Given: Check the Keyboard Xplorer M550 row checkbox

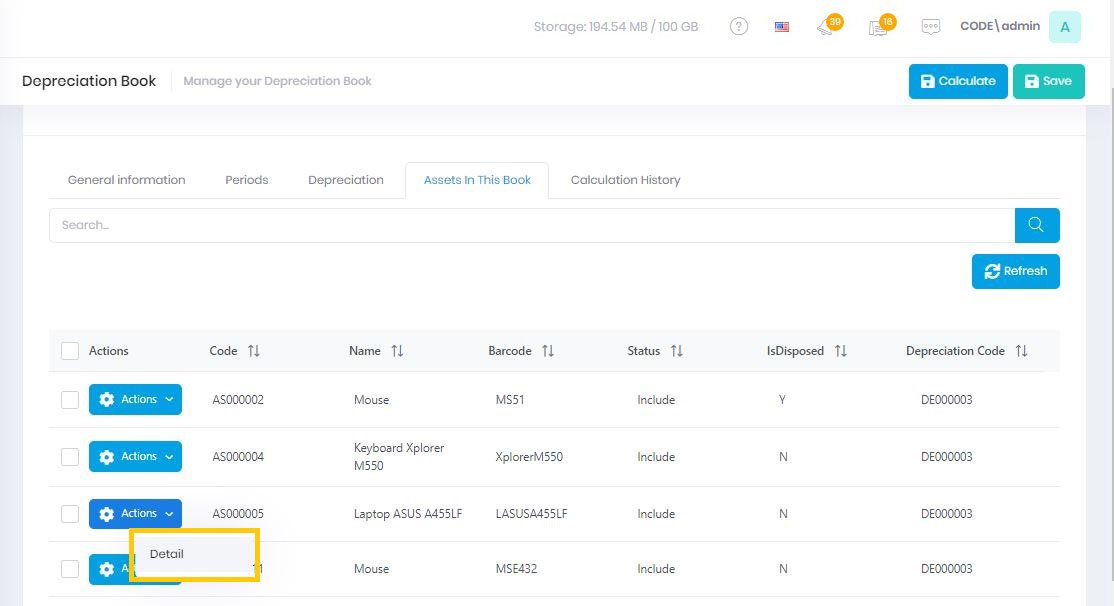Looking at the screenshot, I should pos(70,457).
